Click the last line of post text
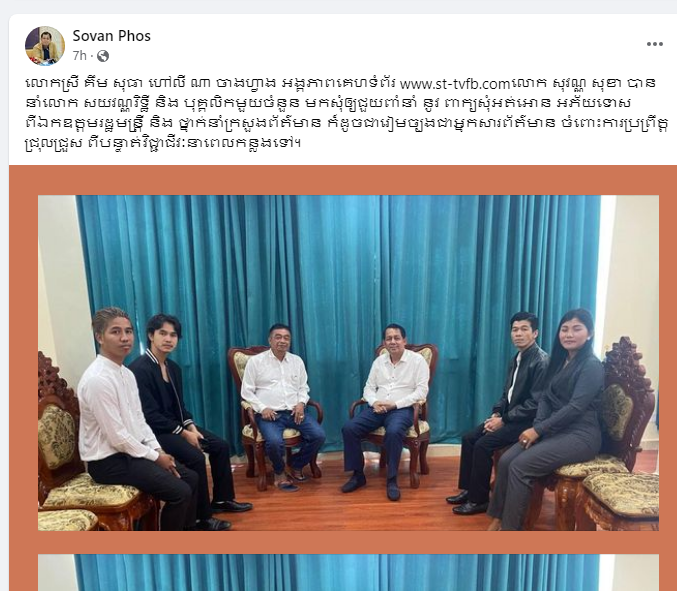The image size is (677, 591). 163,142
